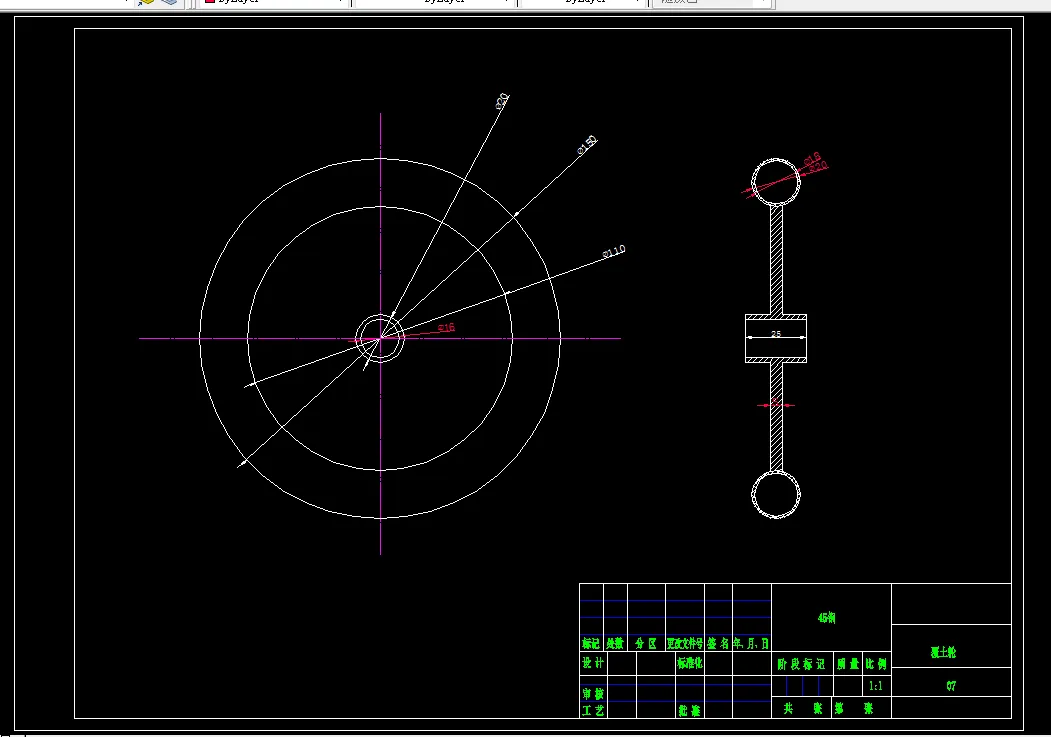The image size is (1051, 737).
Task: Click the 批准 cell label
Action: 689,710
